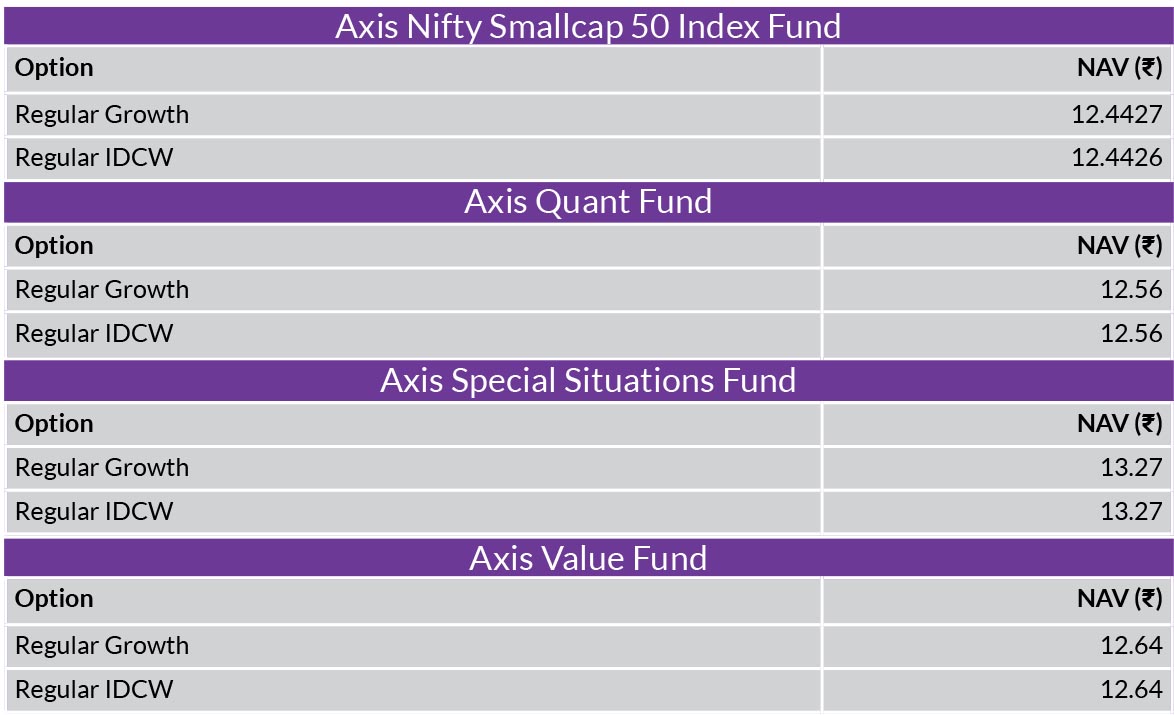Click the Option column header in Value Fund table
The height and width of the screenshot is (715, 1174).
tap(54, 599)
